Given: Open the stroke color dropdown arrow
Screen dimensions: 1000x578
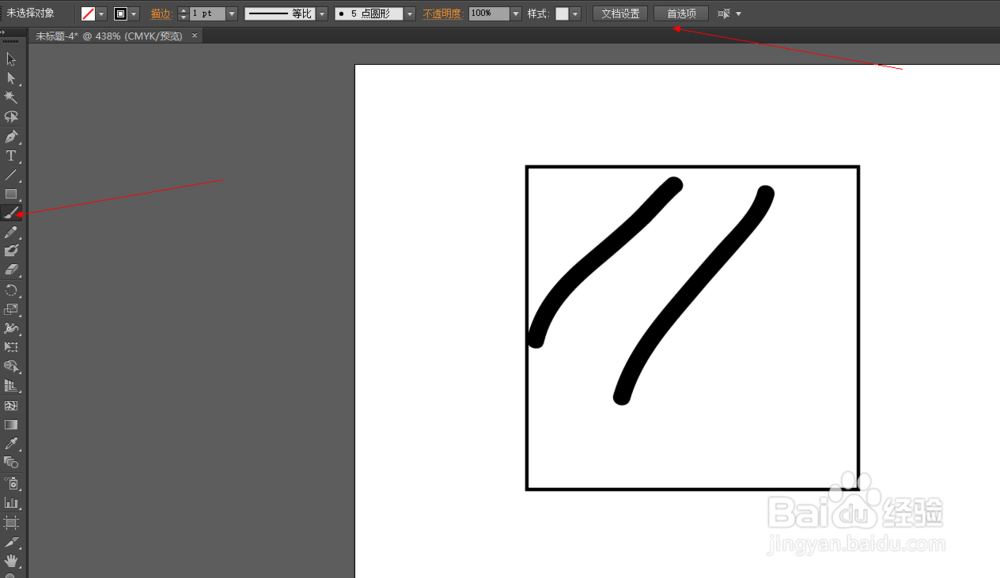Looking at the screenshot, I should tap(134, 14).
